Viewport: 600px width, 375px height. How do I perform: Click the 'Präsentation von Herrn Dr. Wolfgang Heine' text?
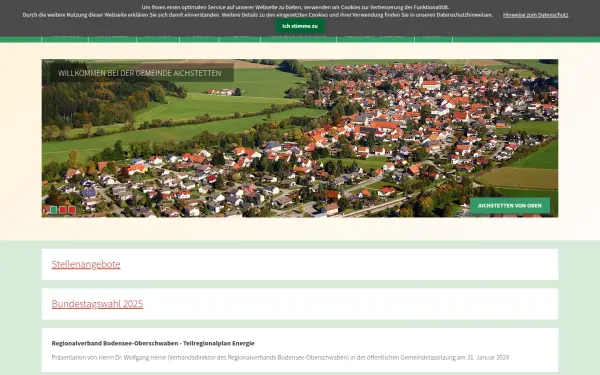(x=280, y=357)
